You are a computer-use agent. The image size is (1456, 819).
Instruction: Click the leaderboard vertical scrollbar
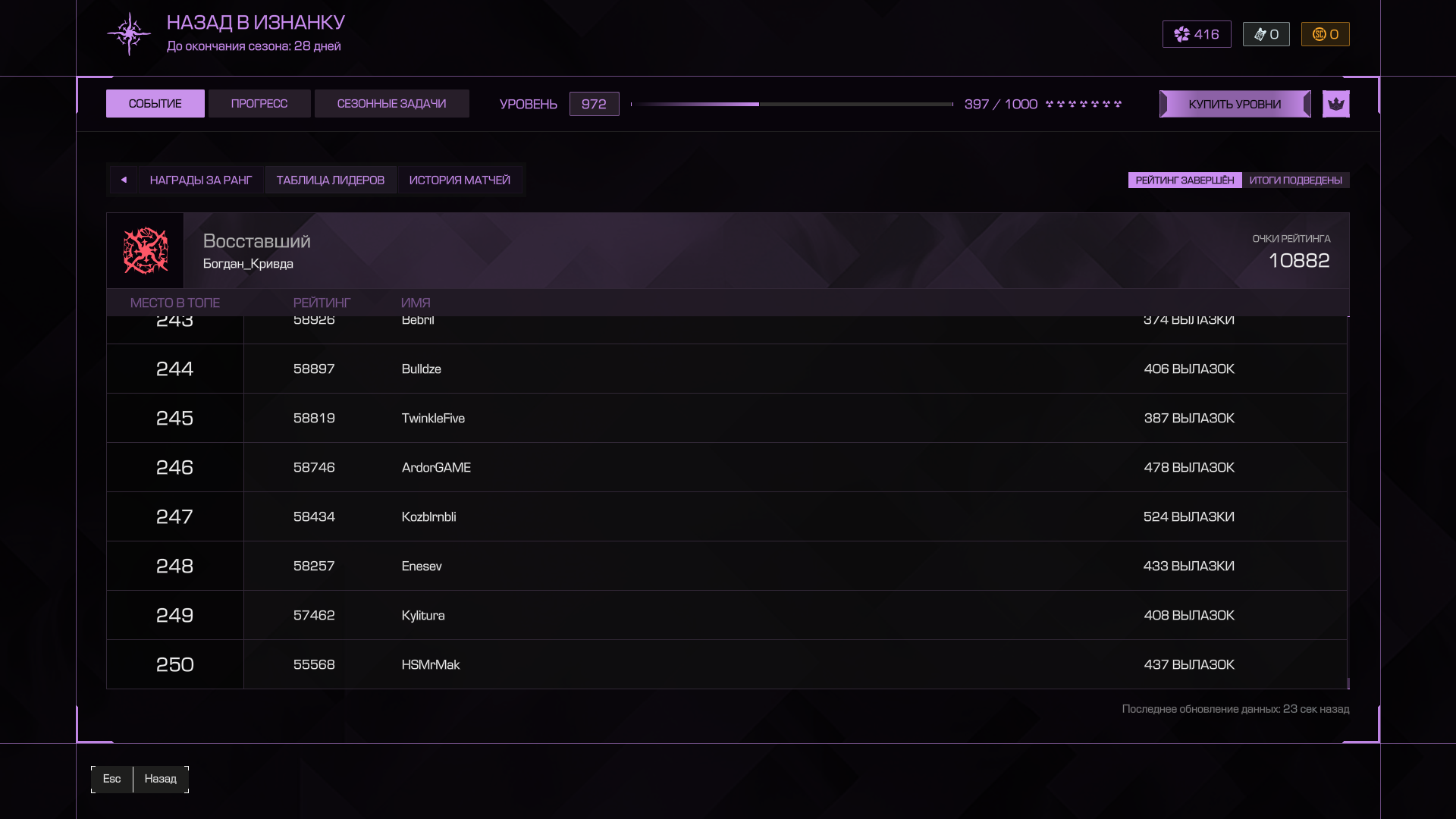tap(1348, 502)
